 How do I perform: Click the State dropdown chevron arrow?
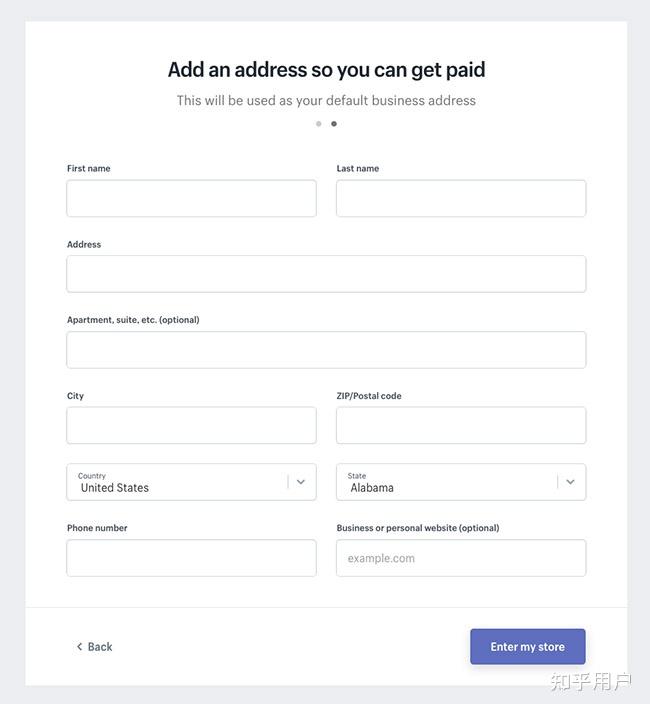pos(570,482)
